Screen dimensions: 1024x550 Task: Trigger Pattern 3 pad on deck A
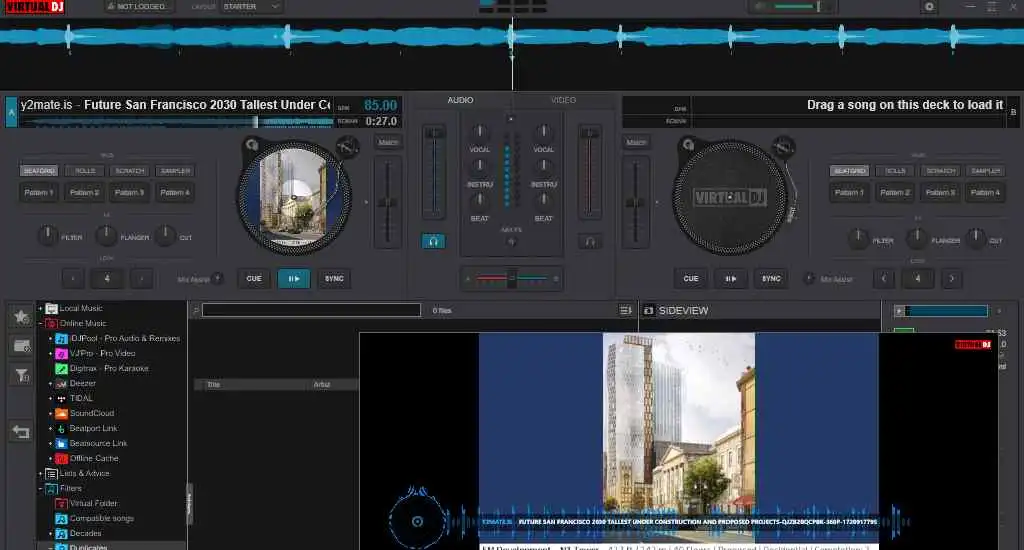coord(129,193)
